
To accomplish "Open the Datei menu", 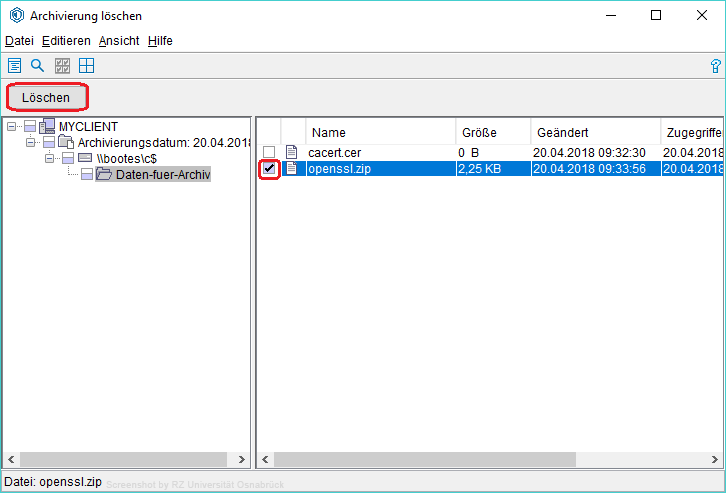I will point(19,41).
